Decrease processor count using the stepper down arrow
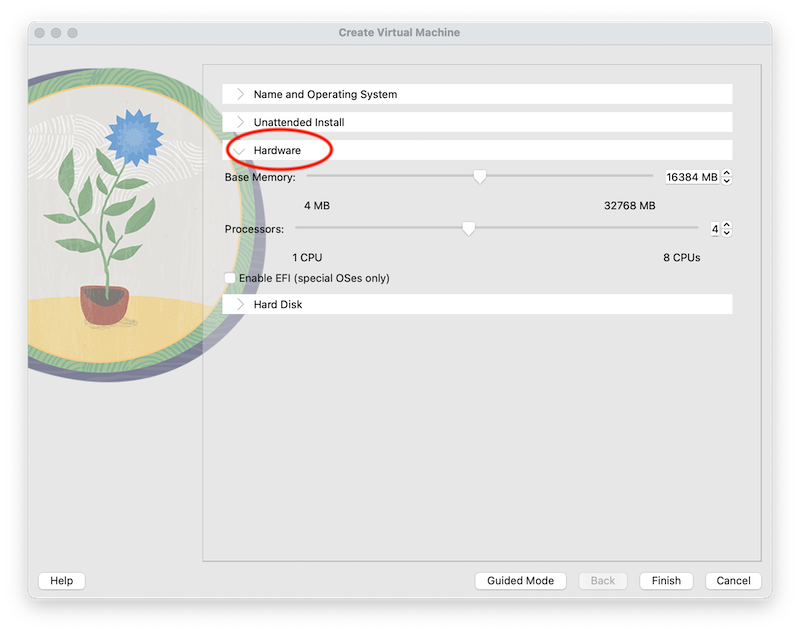The height and width of the screenshot is (633, 800). [x=726, y=232]
